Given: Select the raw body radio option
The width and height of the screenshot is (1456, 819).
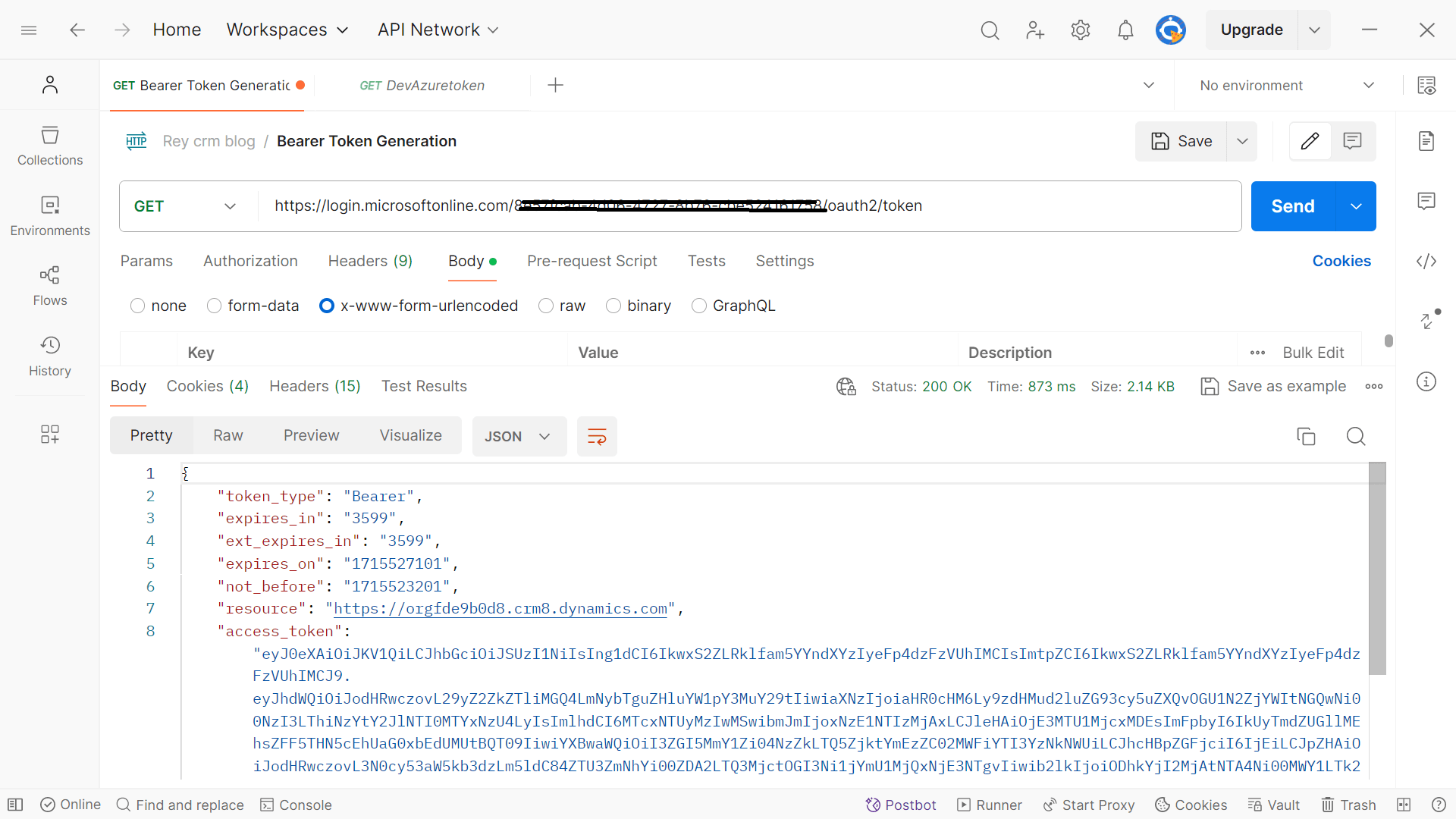Looking at the screenshot, I should coord(546,306).
